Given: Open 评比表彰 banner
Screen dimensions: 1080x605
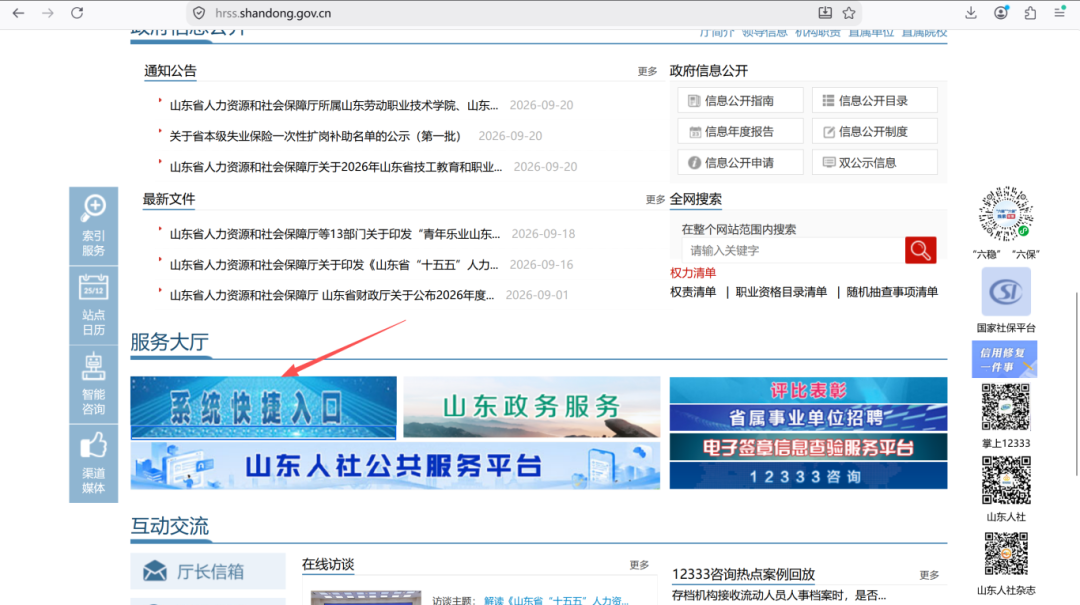Looking at the screenshot, I should (x=808, y=391).
